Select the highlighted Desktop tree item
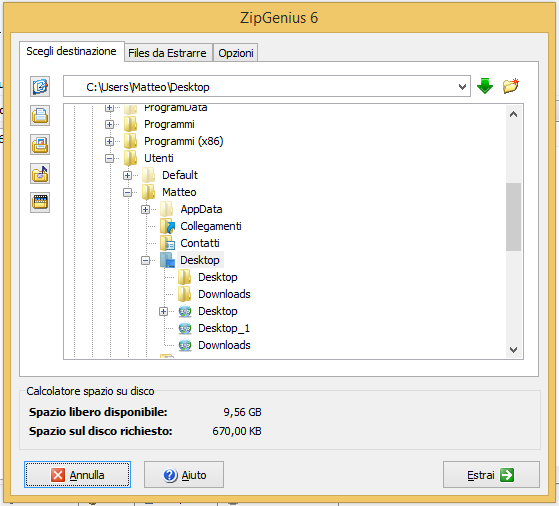559x506 pixels. click(x=200, y=260)
